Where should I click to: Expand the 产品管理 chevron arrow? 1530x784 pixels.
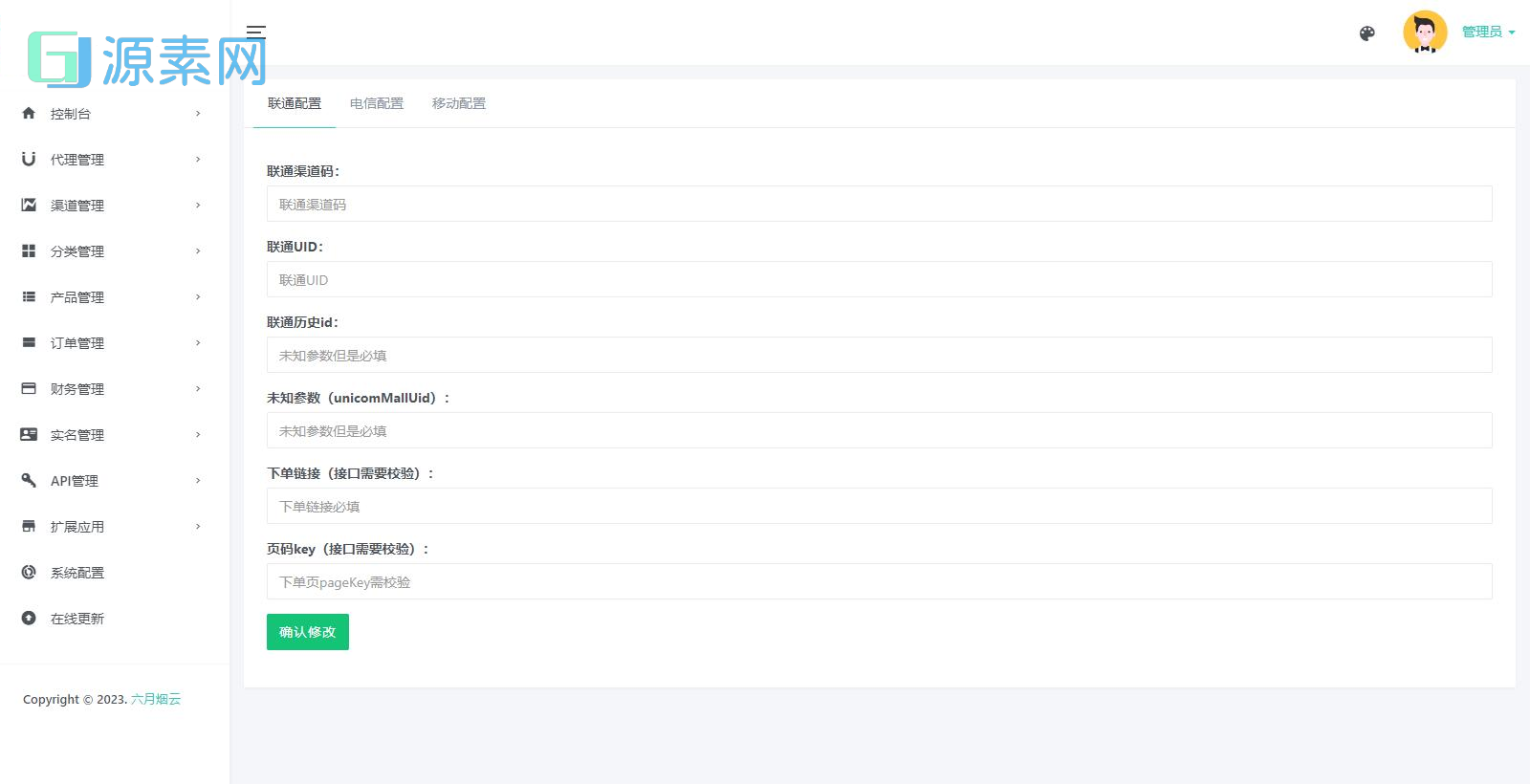198,297
